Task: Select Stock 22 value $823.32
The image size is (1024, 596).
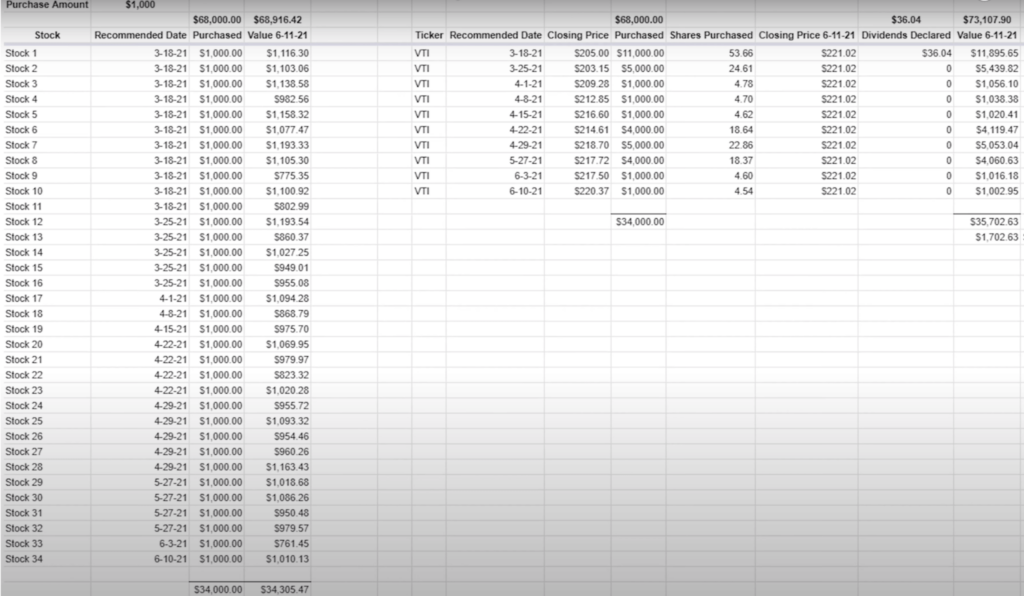Action: pos(291,375)
